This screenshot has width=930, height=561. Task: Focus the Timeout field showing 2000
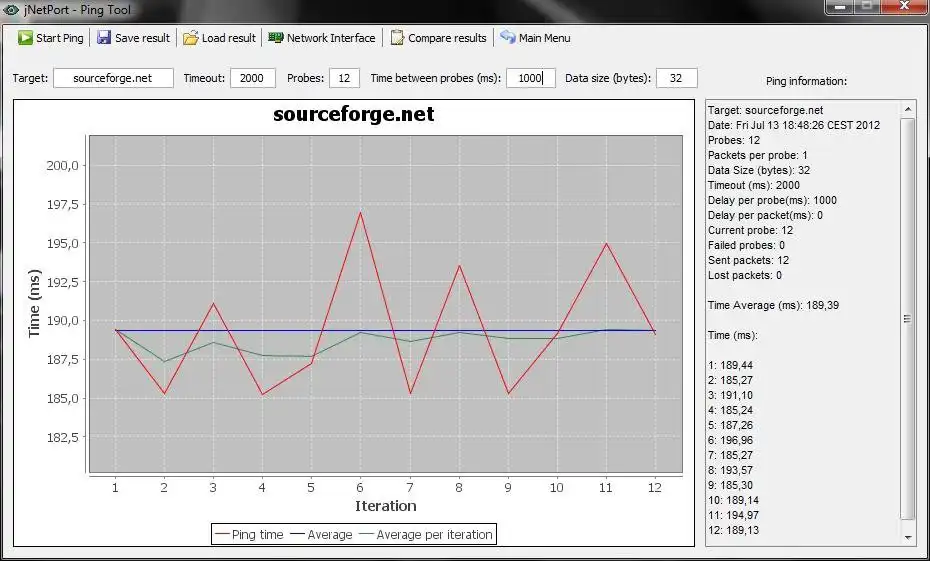pyautogui.click(x=253, y=78)
